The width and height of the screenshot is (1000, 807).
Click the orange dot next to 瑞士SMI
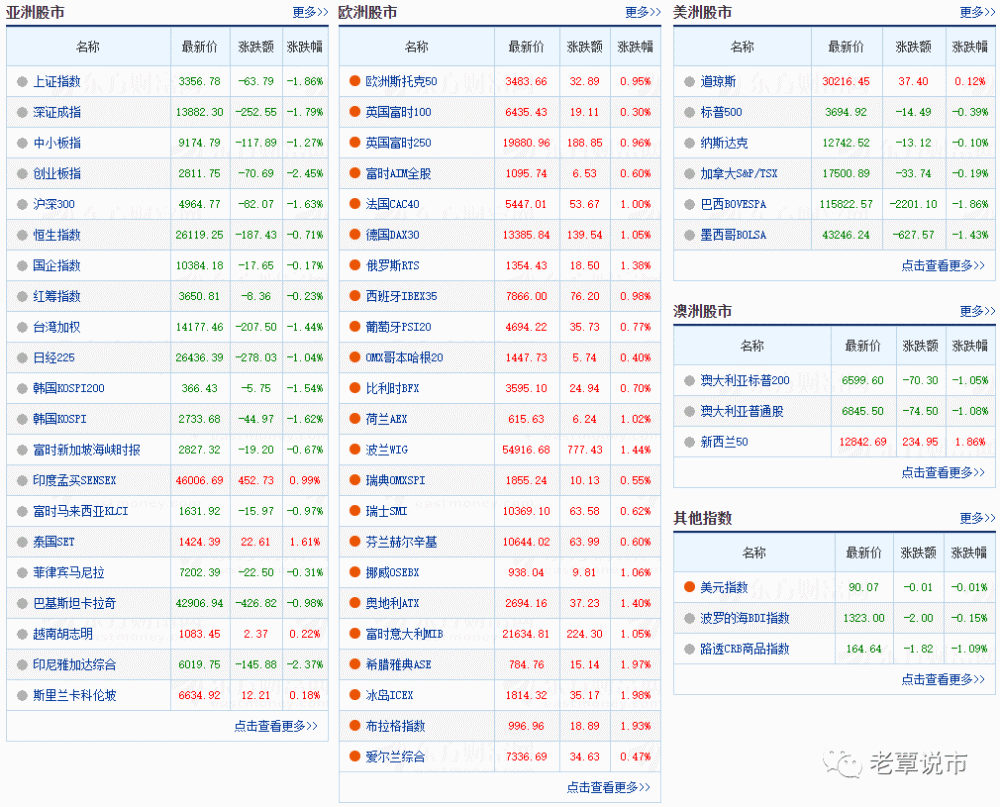(355, 511)
